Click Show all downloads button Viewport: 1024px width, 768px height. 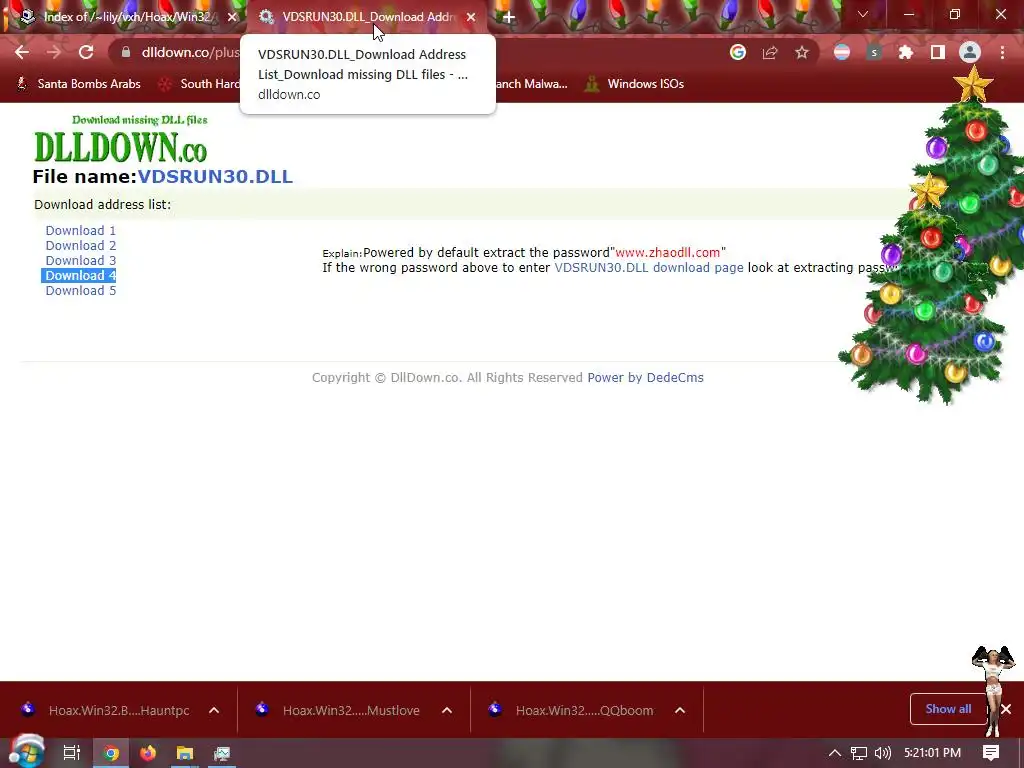tap(948, 709)
